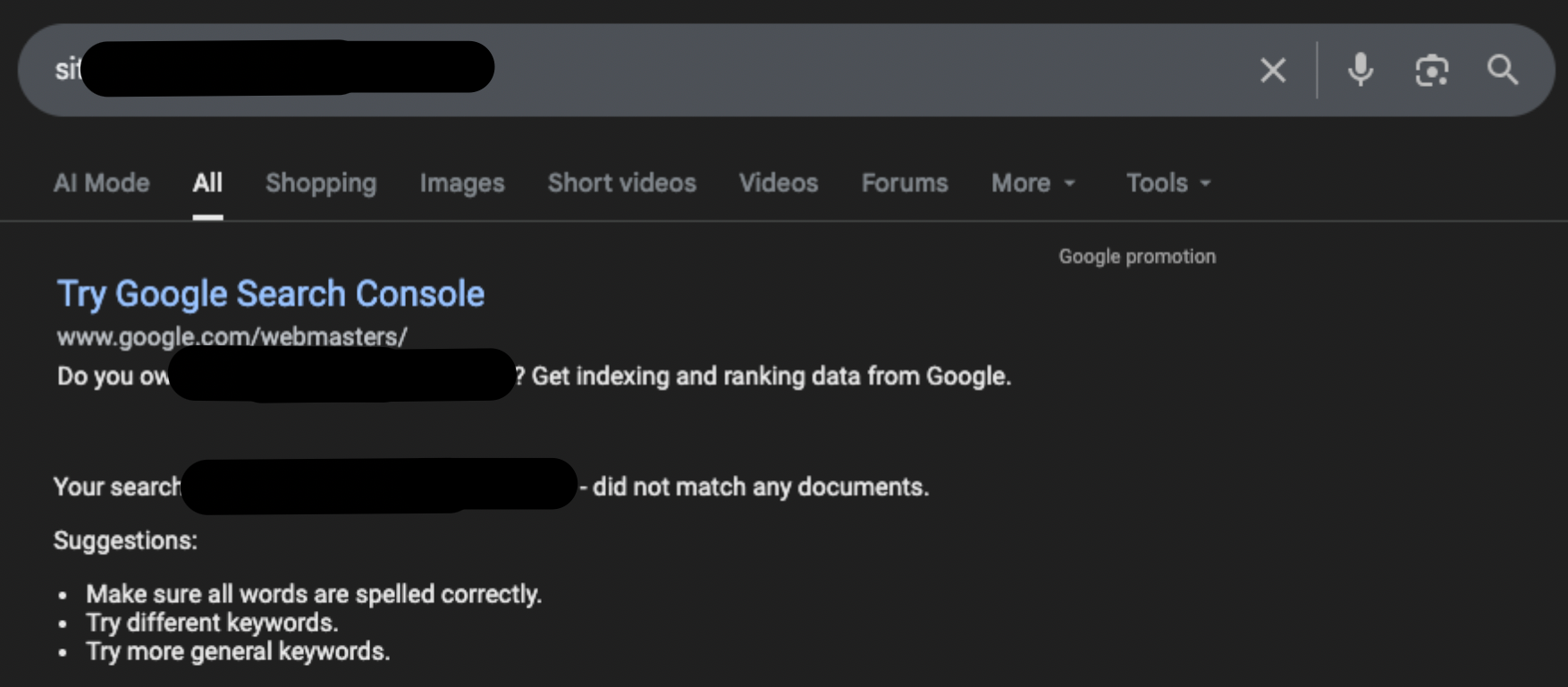Select the 'Try different keywords' suggestion

(212, 623)
